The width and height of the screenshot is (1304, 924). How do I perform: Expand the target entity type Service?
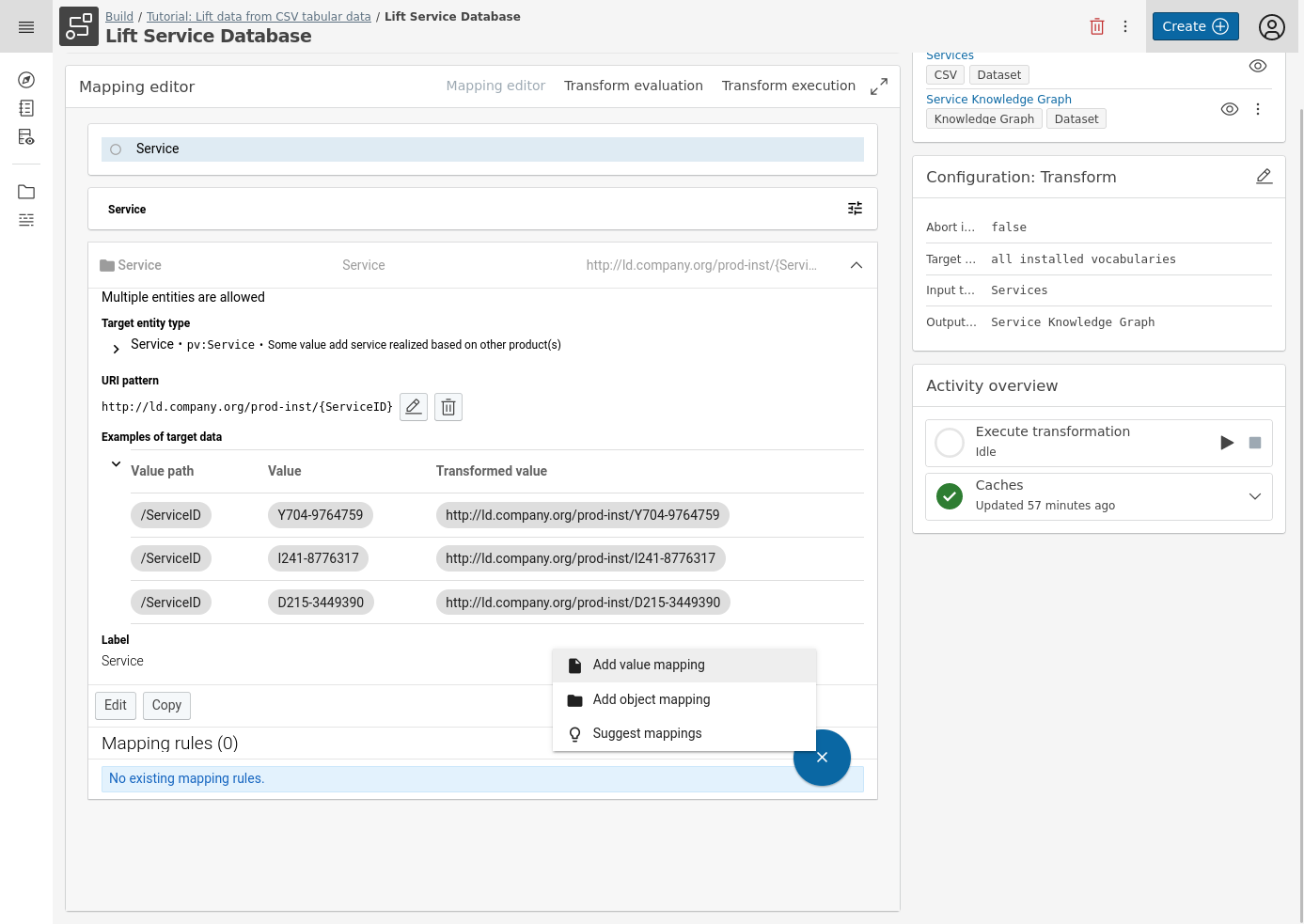[x=116, y=350]
